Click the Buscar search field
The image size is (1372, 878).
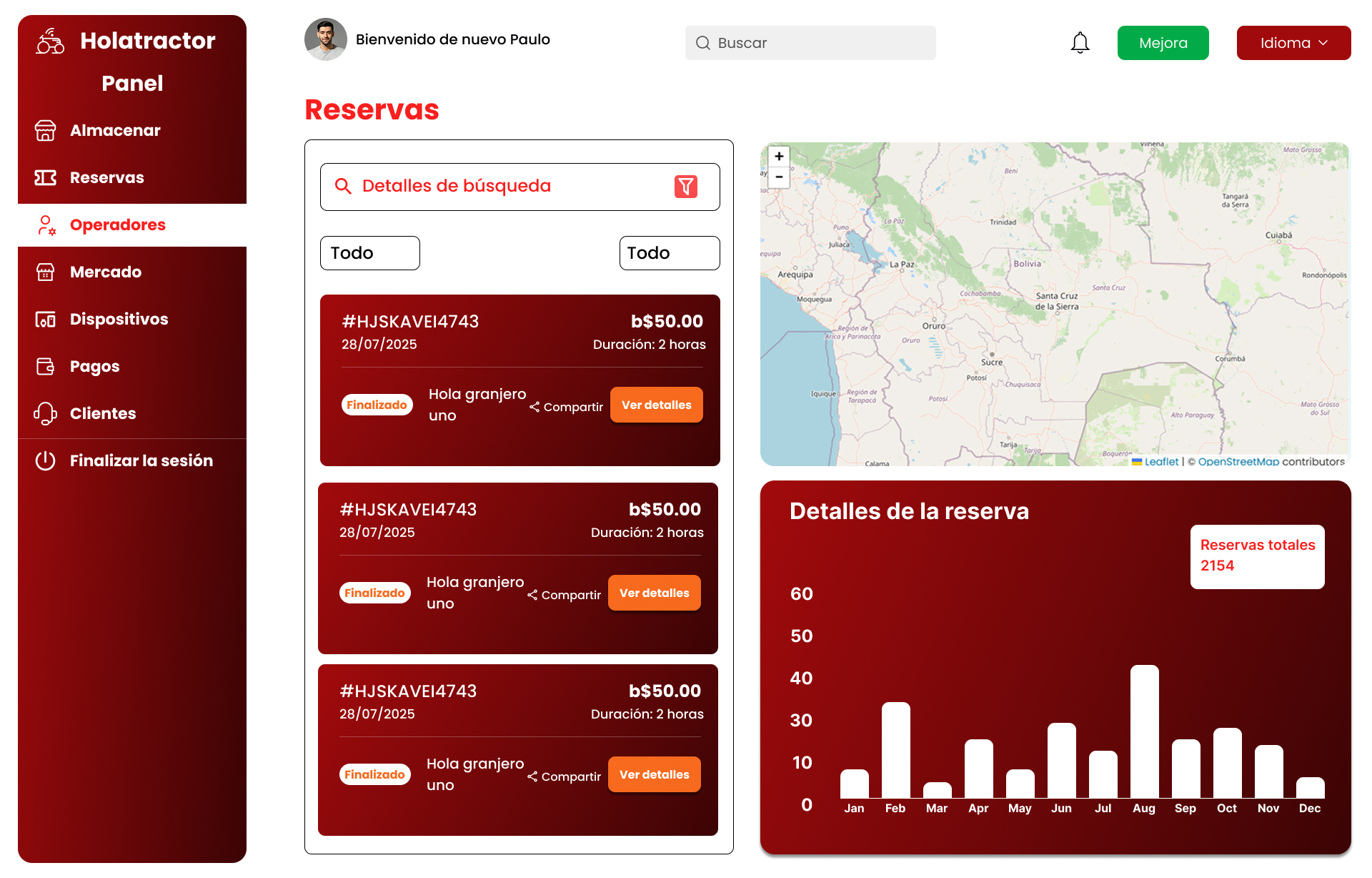click(x=810, y=43)
